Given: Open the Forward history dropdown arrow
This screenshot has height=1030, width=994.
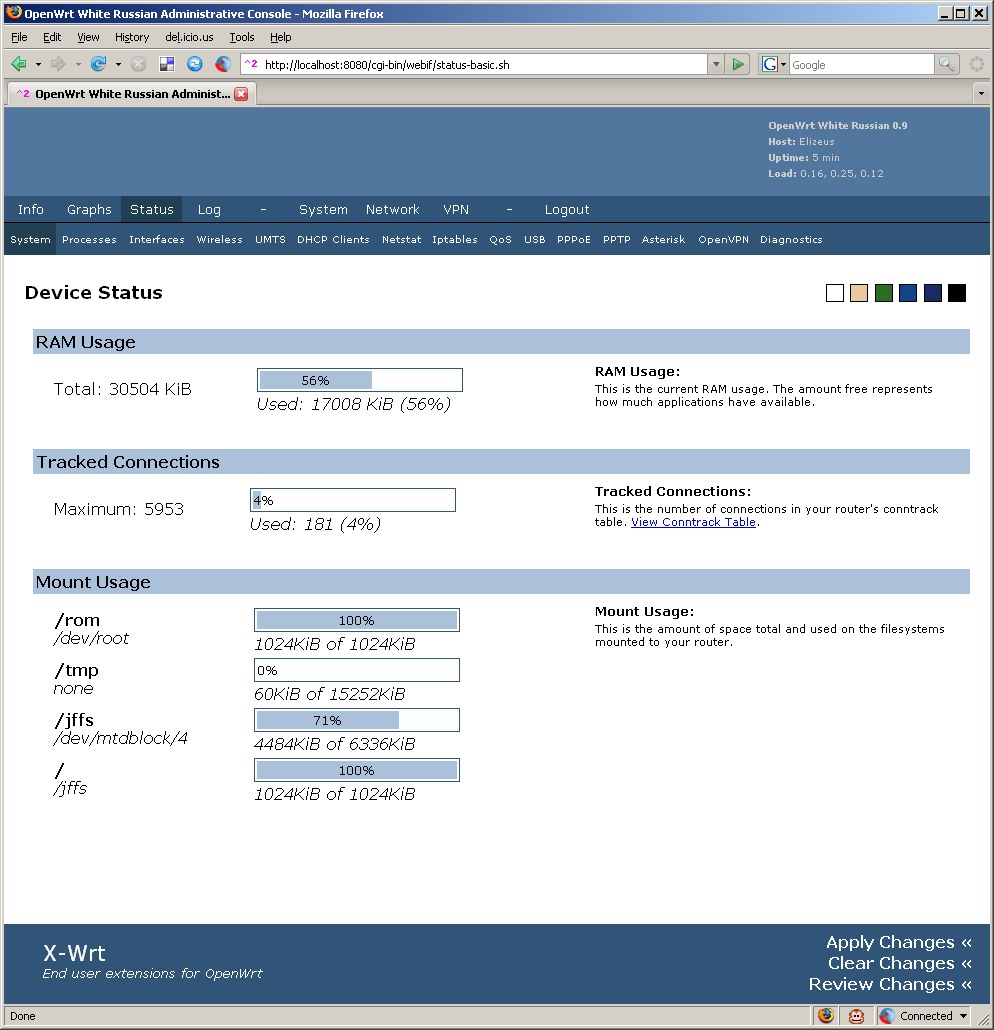Looking at the screenshot, I should [x=78, y=64].
